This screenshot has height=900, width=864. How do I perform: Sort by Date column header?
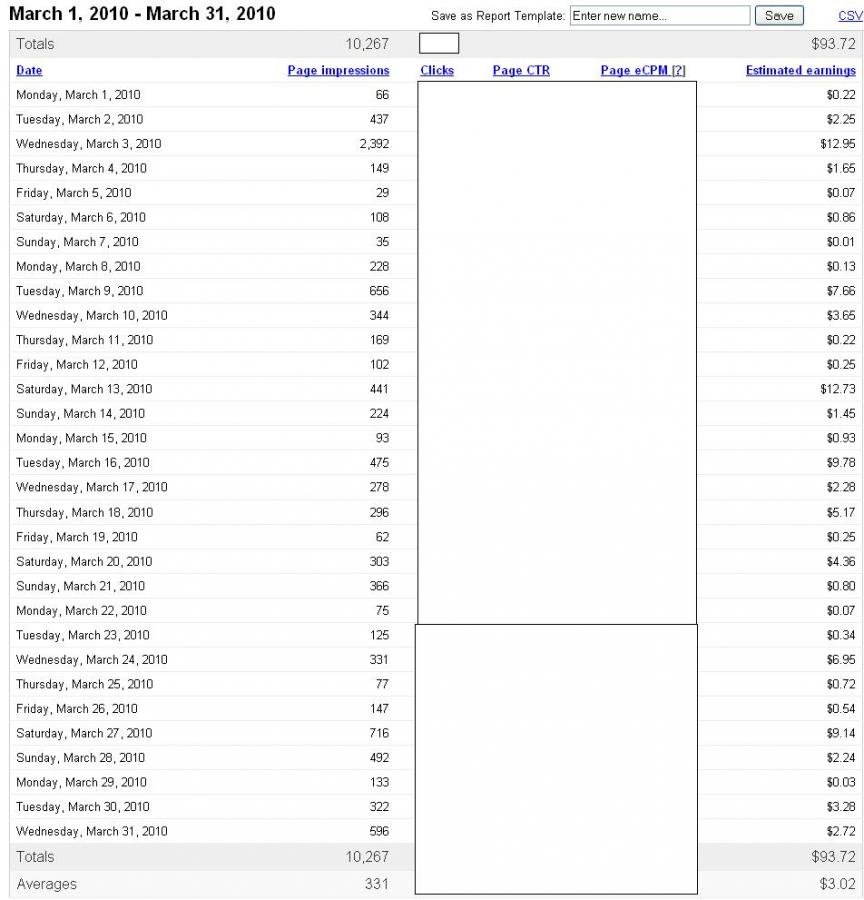click(29, 70)
